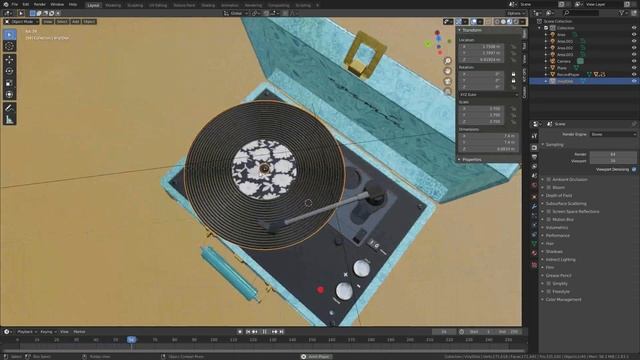Jump to the timeline end frame
The width and height of the screenshot is (640, 360).
coord(282,332)
